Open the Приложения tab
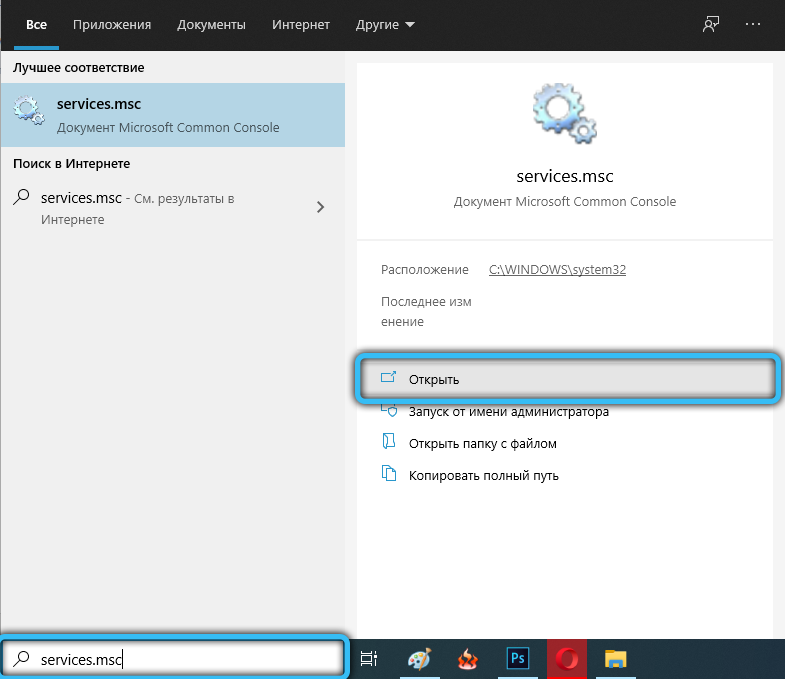This screenshot has width=785, height=679. (112, 25)
